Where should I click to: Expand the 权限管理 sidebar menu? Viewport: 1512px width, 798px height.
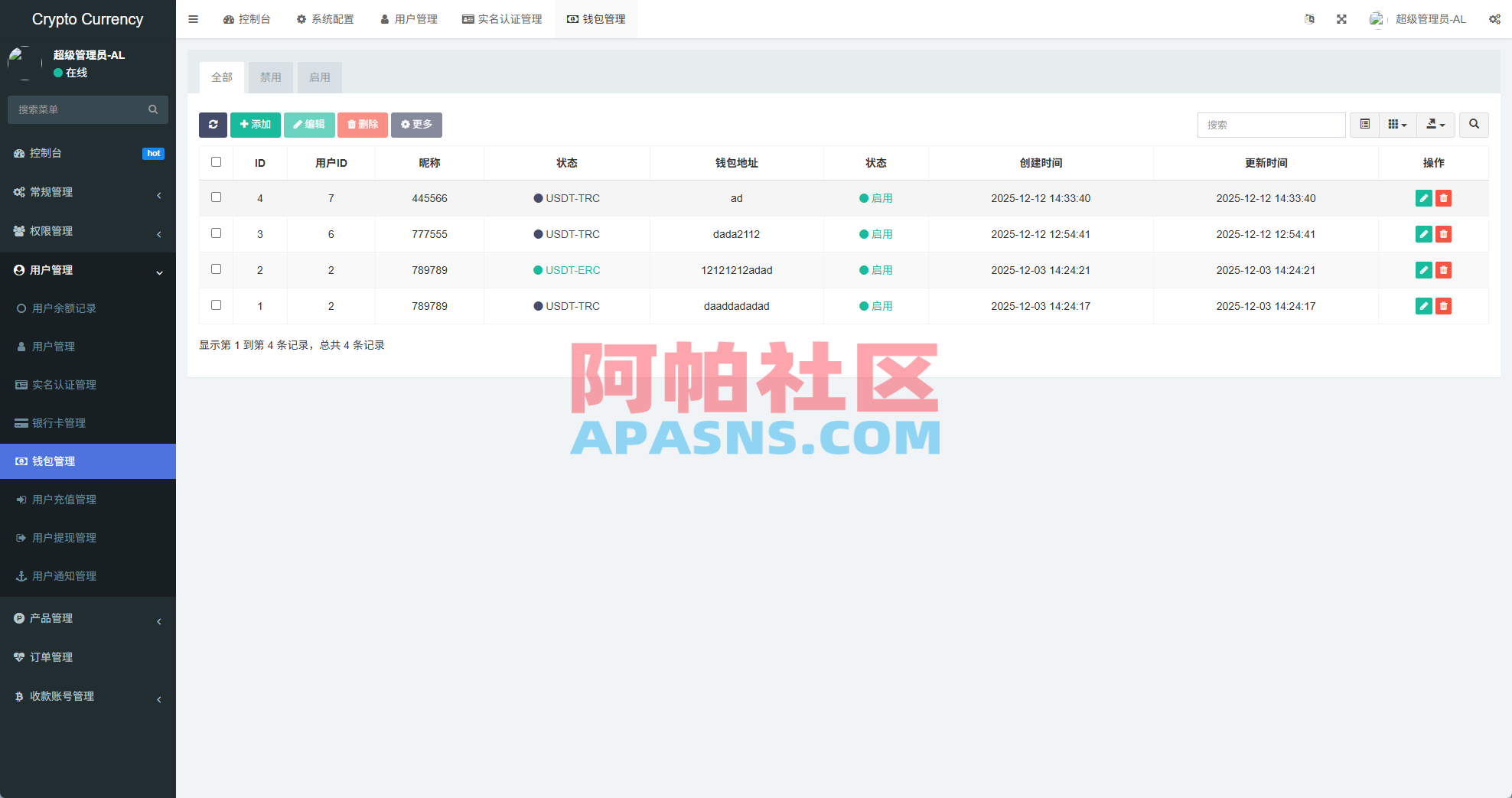[x=88, y=231]
